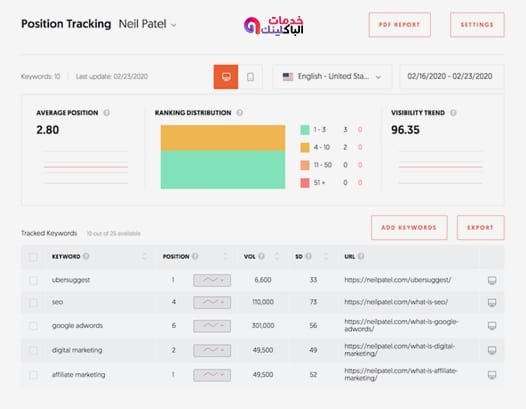Click the SD column info icon

point(309,256)
